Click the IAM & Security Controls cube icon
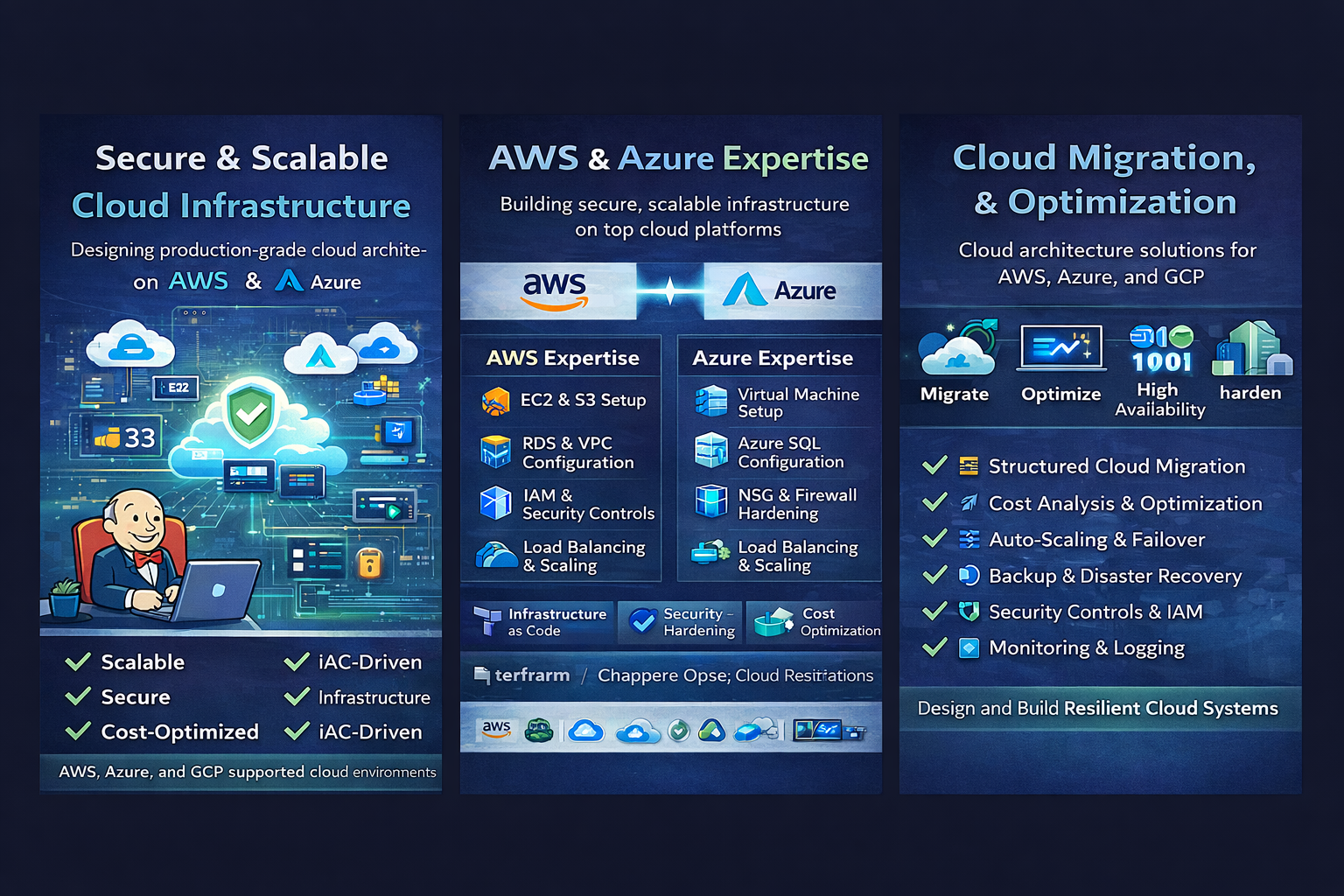 click(496, 503)
